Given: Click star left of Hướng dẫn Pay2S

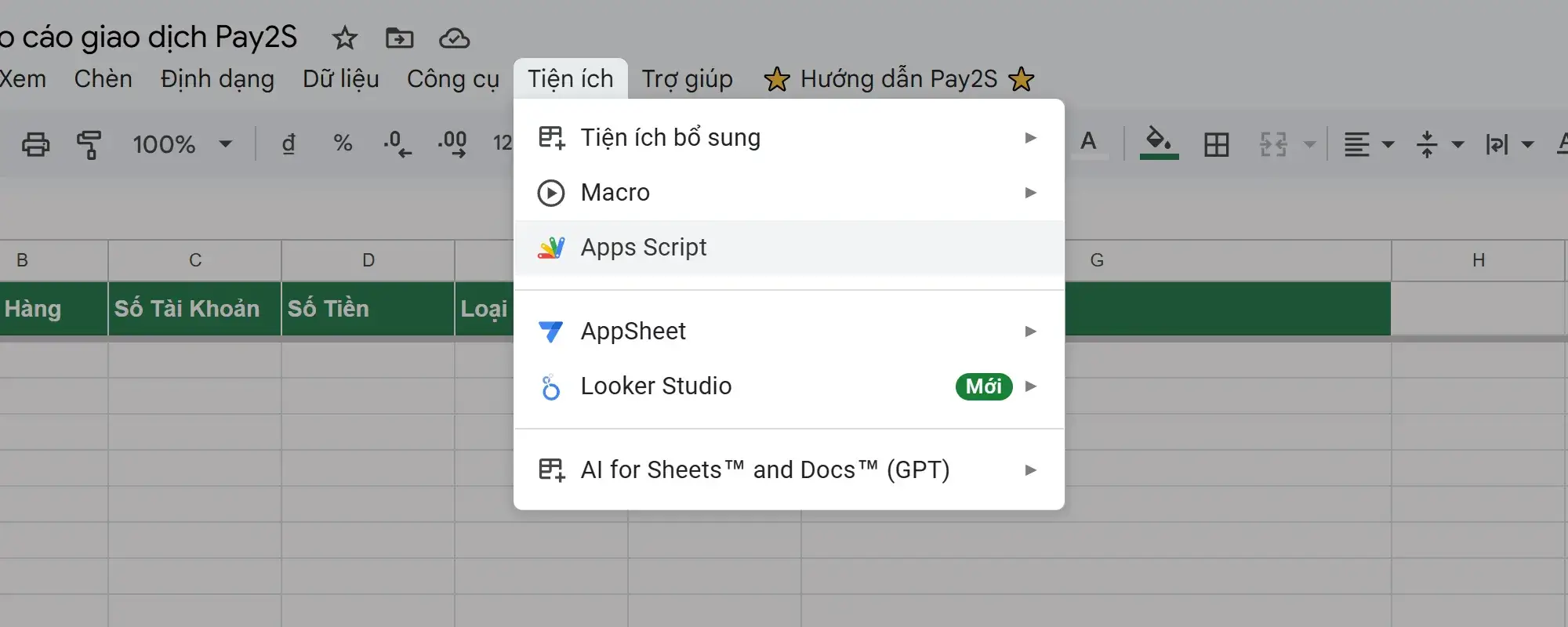Looking at the screenshot, I should 777,79.
